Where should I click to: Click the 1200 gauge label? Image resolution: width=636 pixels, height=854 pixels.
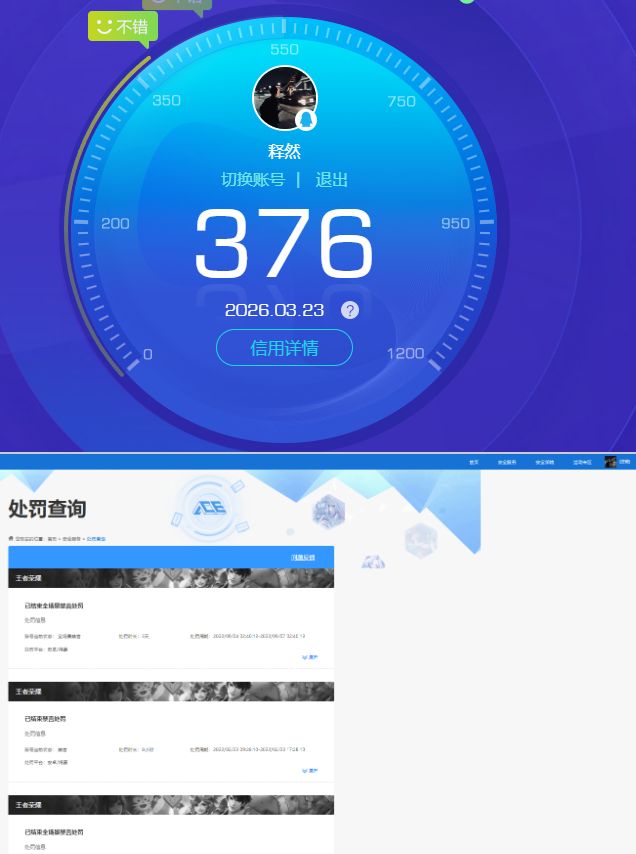click(x=406, y=353)
